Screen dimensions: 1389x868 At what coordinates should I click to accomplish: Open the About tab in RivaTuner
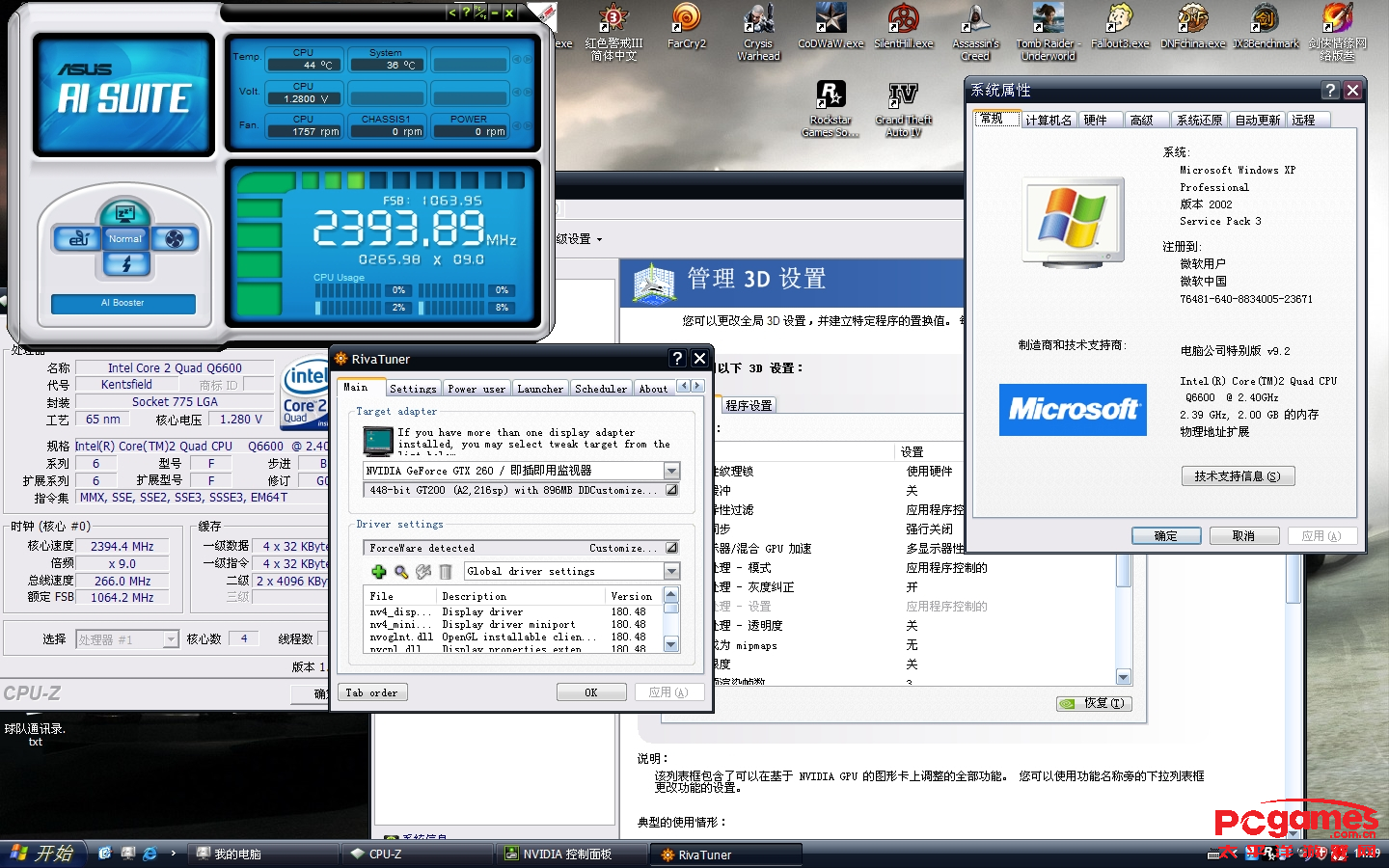tap(653, 389)
